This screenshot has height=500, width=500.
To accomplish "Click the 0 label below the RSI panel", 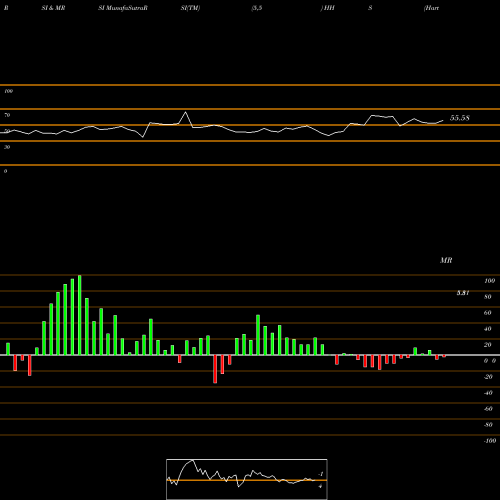I will [x=6, y=171].
